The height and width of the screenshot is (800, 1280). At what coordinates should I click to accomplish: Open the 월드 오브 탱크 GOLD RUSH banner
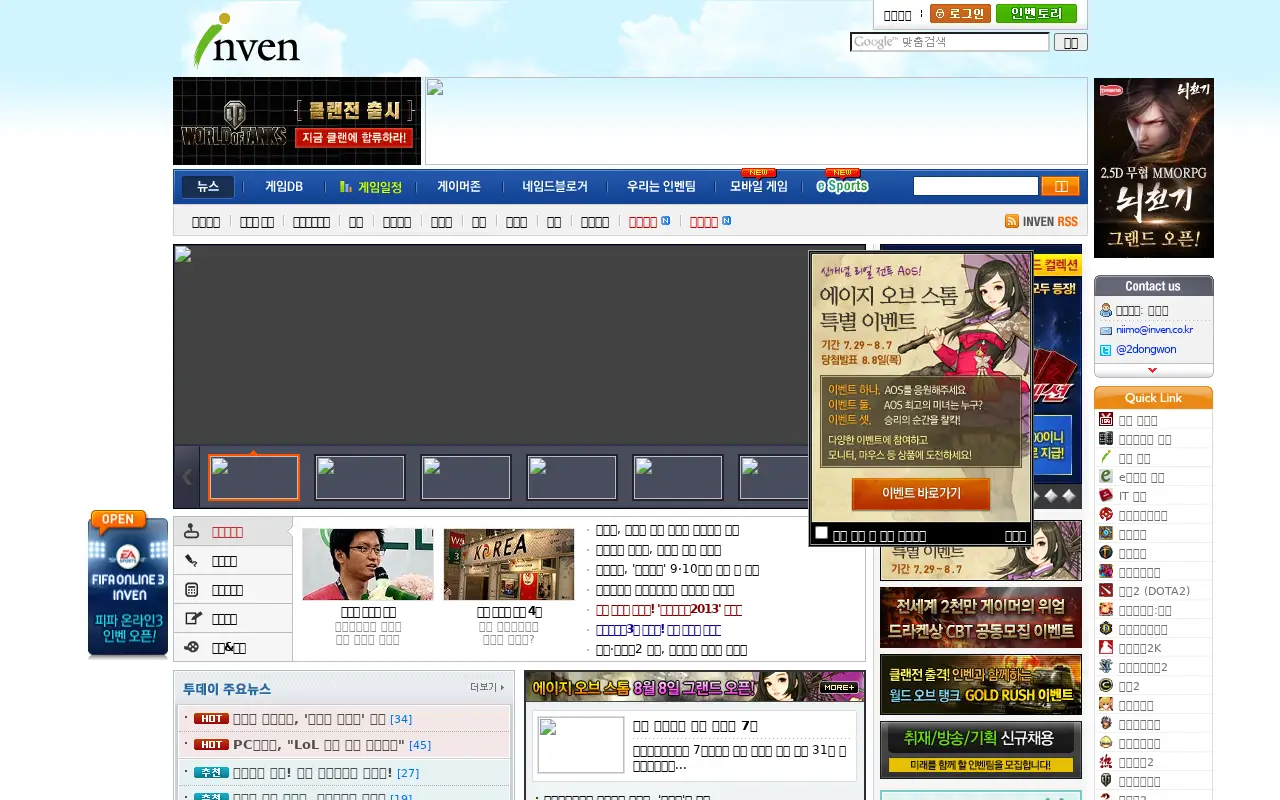pos(981,684)
